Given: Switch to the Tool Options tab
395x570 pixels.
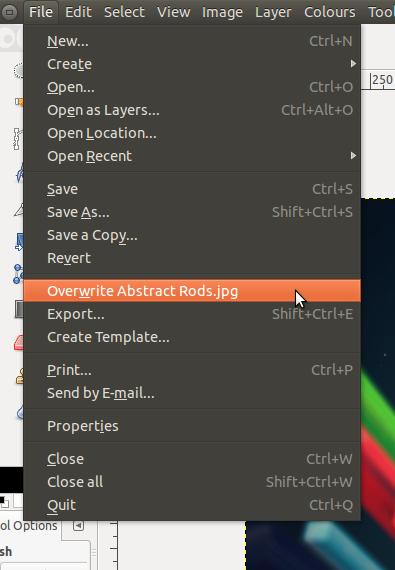Looking at the screenshot, I should point(30,526).
